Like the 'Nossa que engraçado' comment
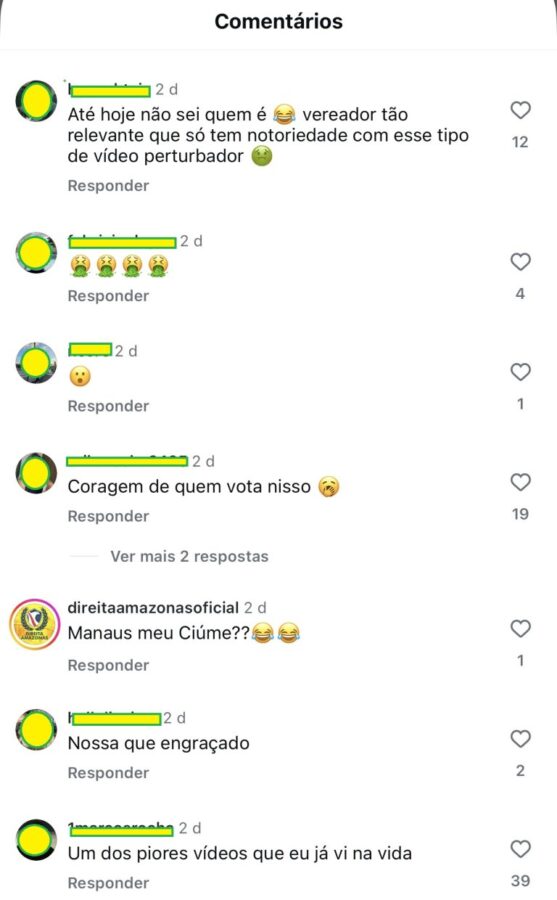557x900 pixels. click(x=520, y=739)
